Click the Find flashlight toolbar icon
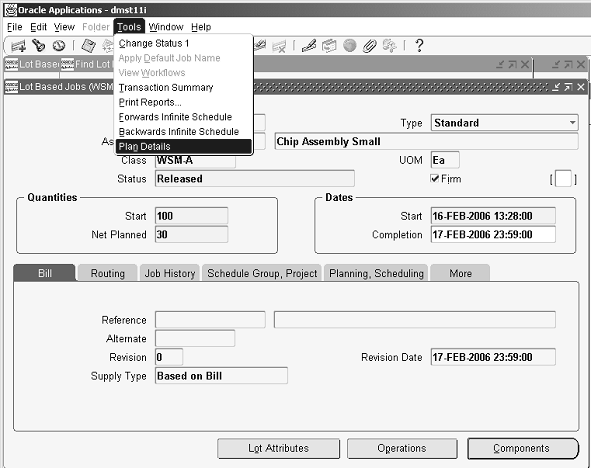The height and width of the screenshot is (468, 591). pyautogui.click(x=38, y=46)
